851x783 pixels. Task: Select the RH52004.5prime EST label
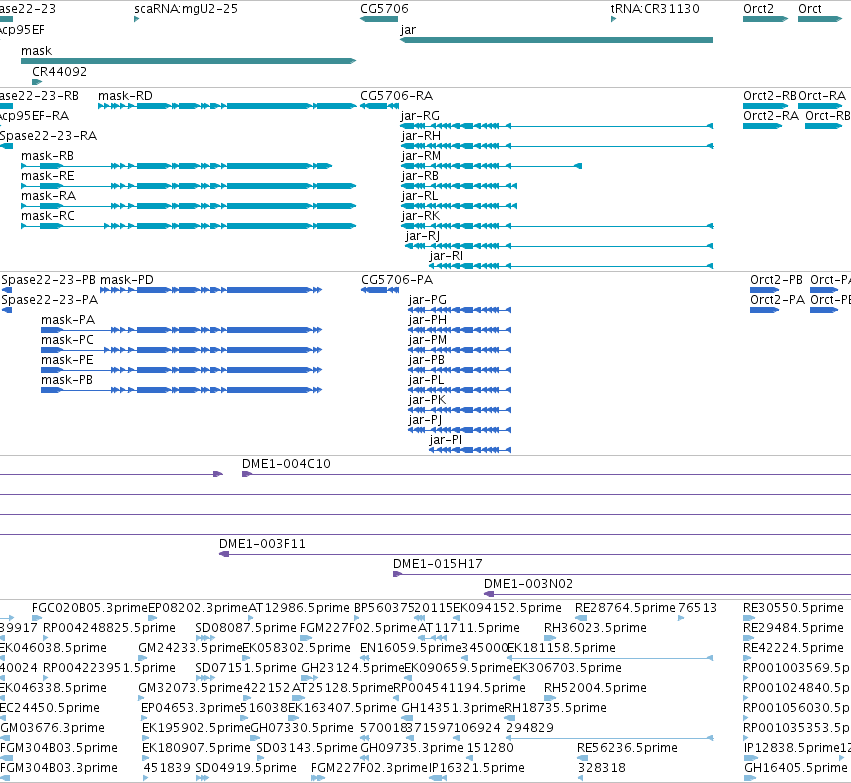(x=595, y=688)
